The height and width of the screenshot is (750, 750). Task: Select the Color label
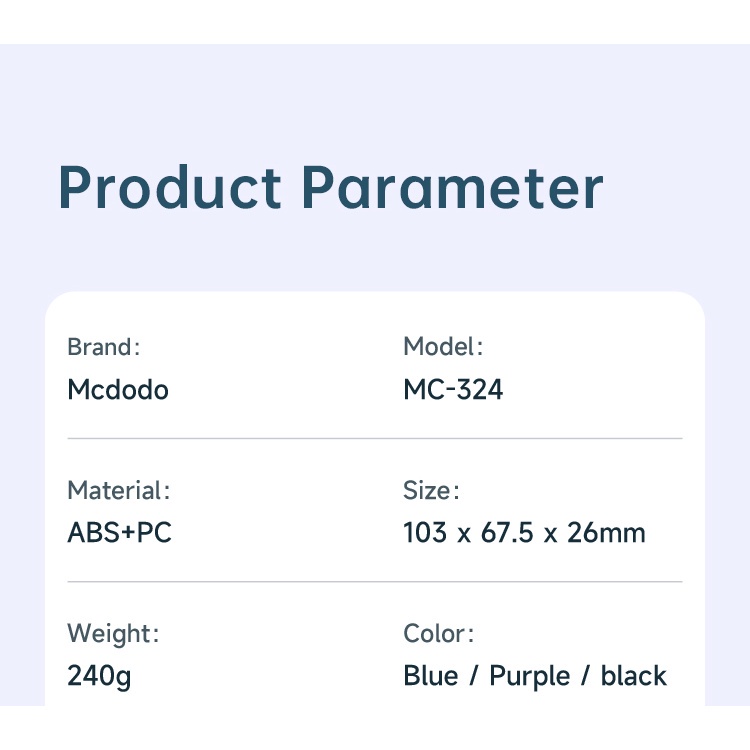tap(438, 633)
